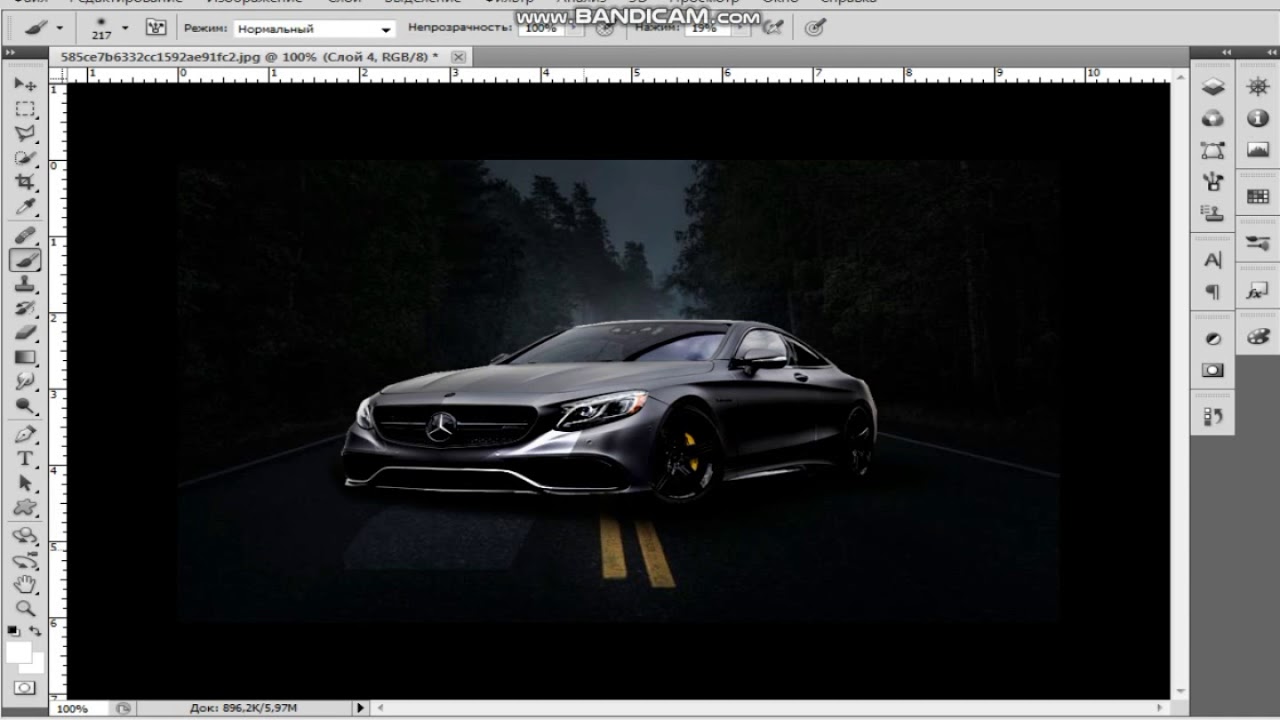Select the Eyedropper tool

(25, 208)
